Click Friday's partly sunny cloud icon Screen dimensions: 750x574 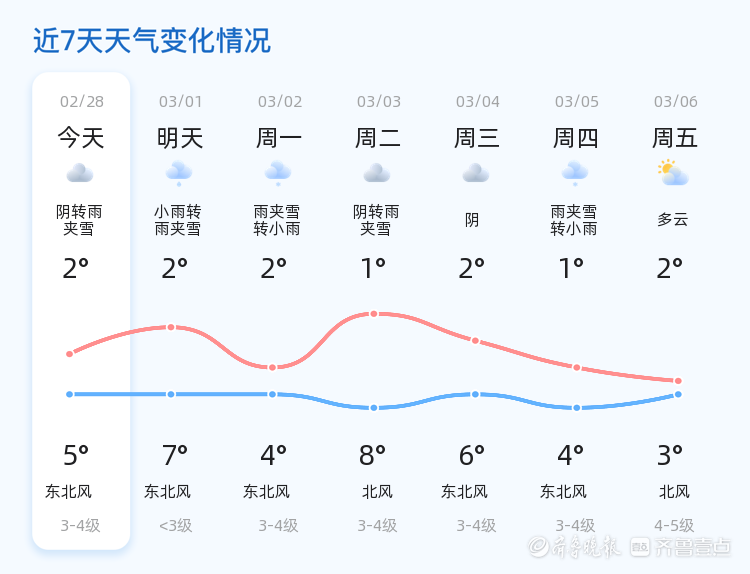[x=673, y=173]
